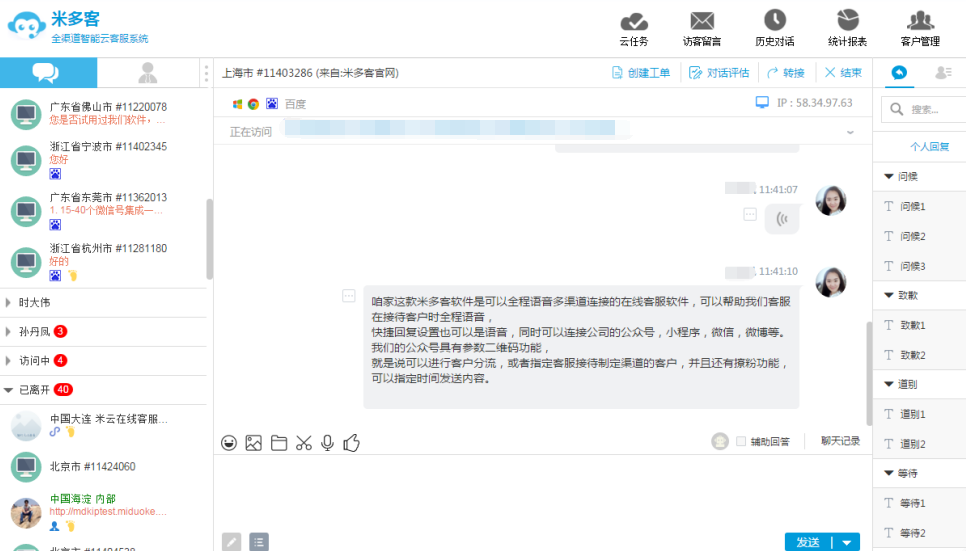The image size is (966, 551).
Task: Collapse the 已离开 visitor group
Action: 10,390
